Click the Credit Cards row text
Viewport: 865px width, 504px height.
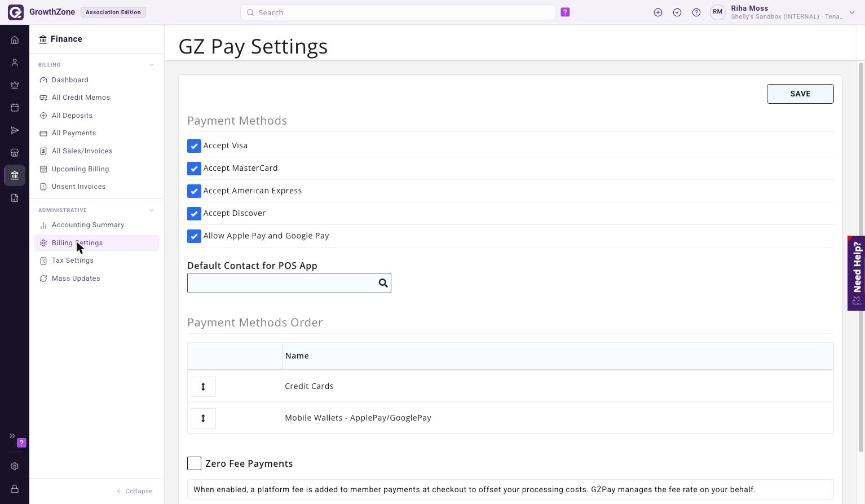[x=309, y=386]
